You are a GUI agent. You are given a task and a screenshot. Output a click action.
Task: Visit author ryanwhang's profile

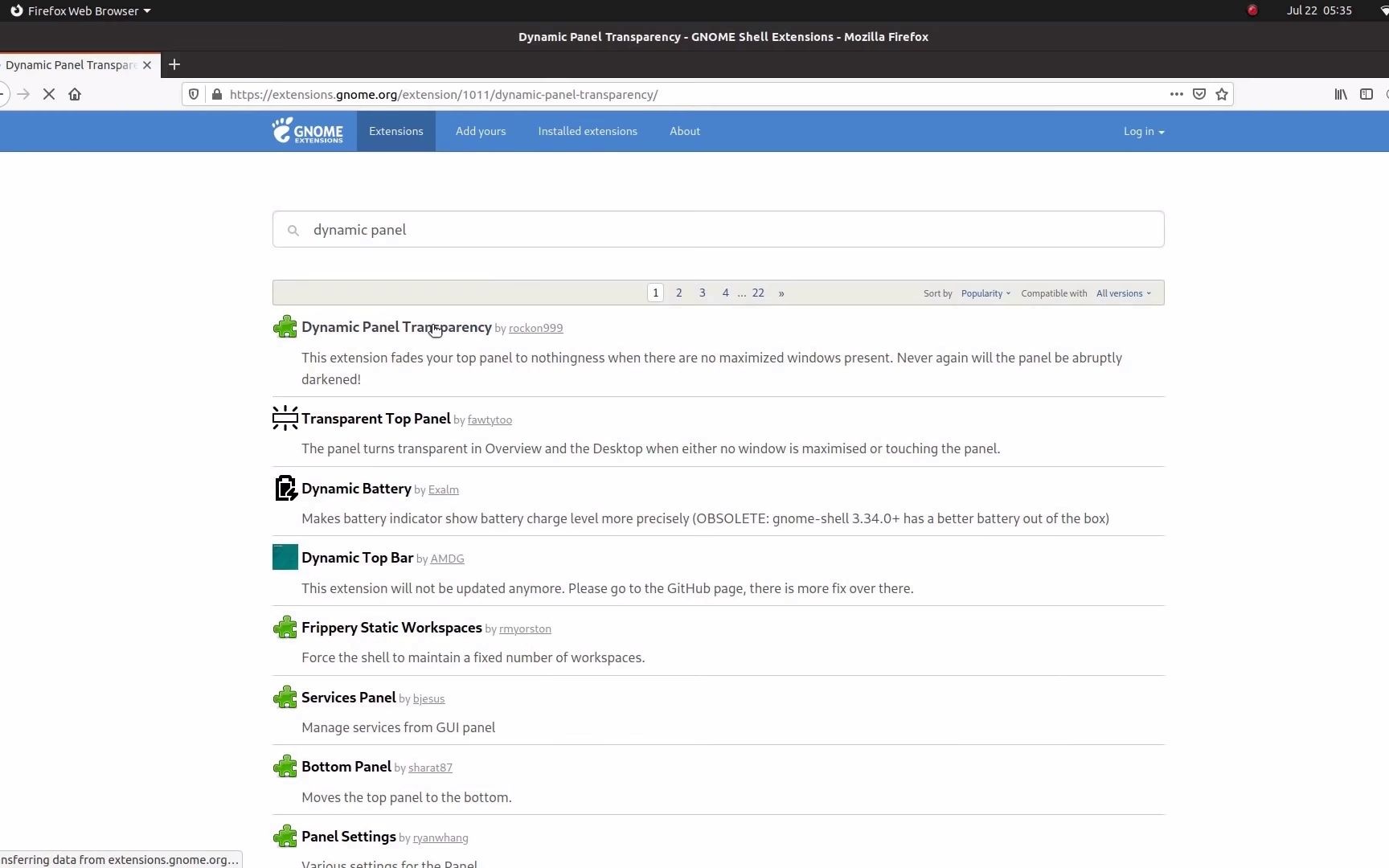[440, 837]
